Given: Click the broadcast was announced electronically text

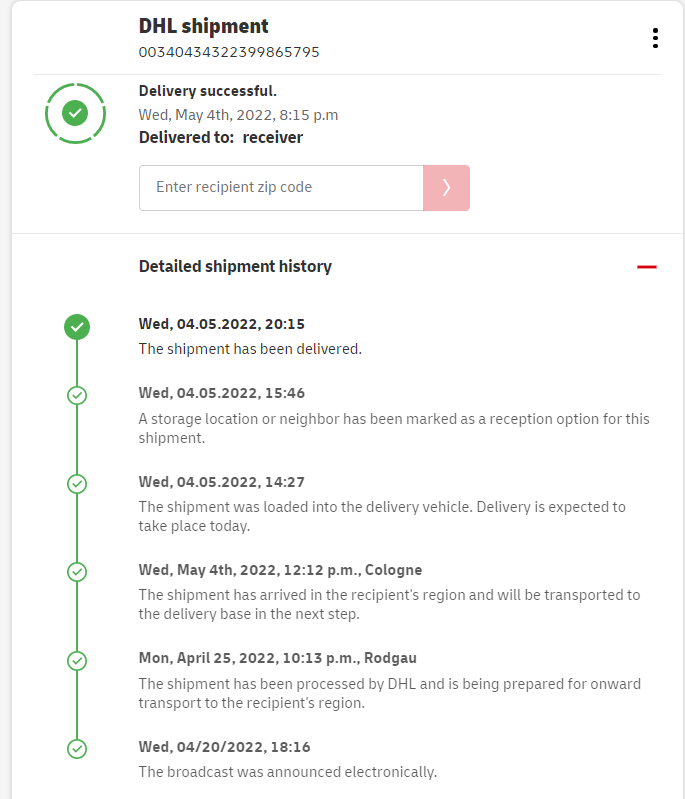Looking at the screenshot, I should point(288,771).
